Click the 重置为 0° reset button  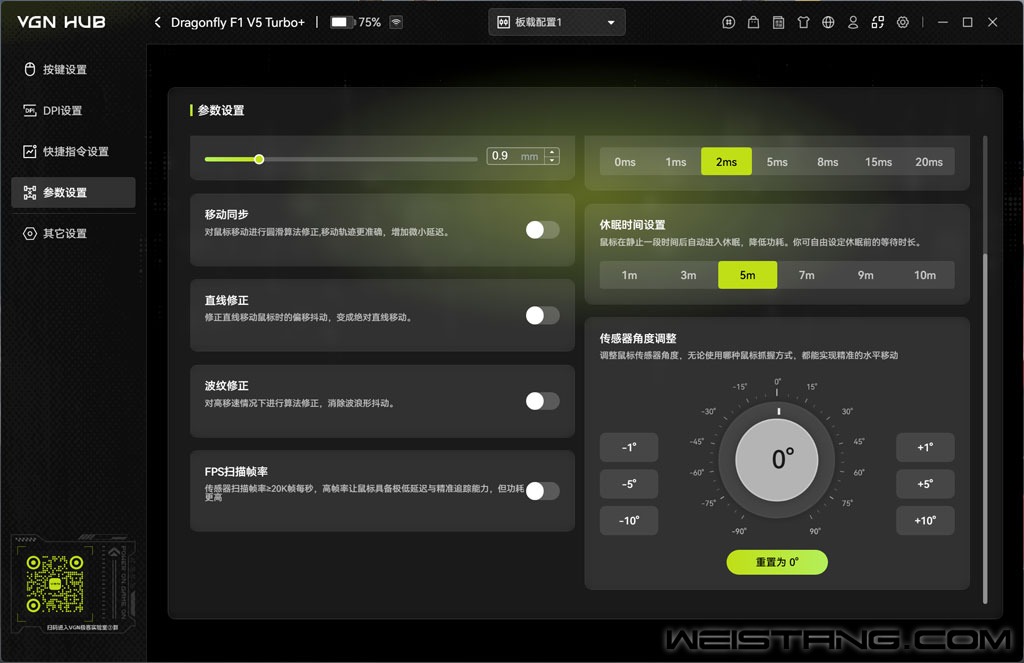tap(777, 562)
